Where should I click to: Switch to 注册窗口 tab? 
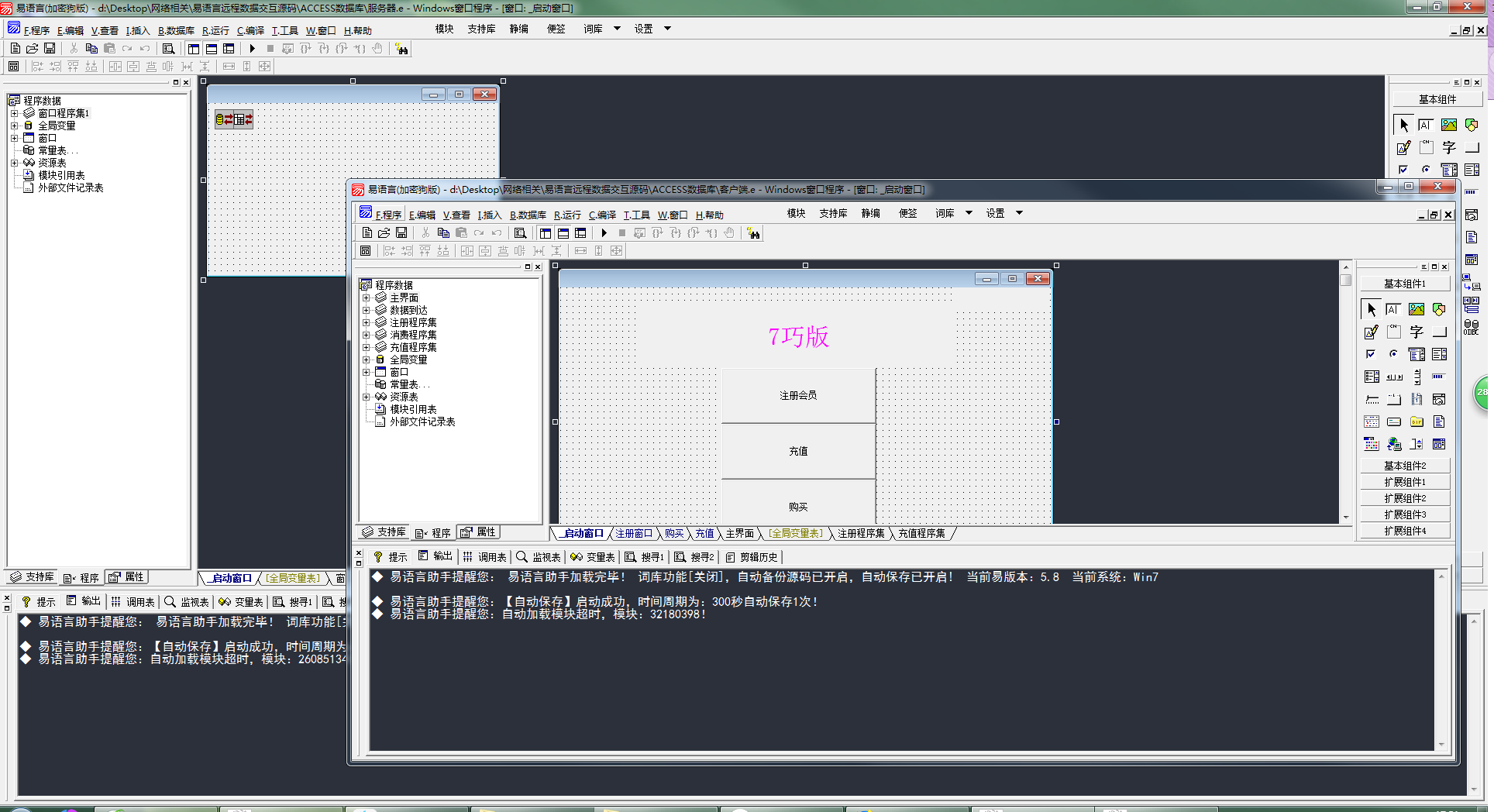point(634,533)
